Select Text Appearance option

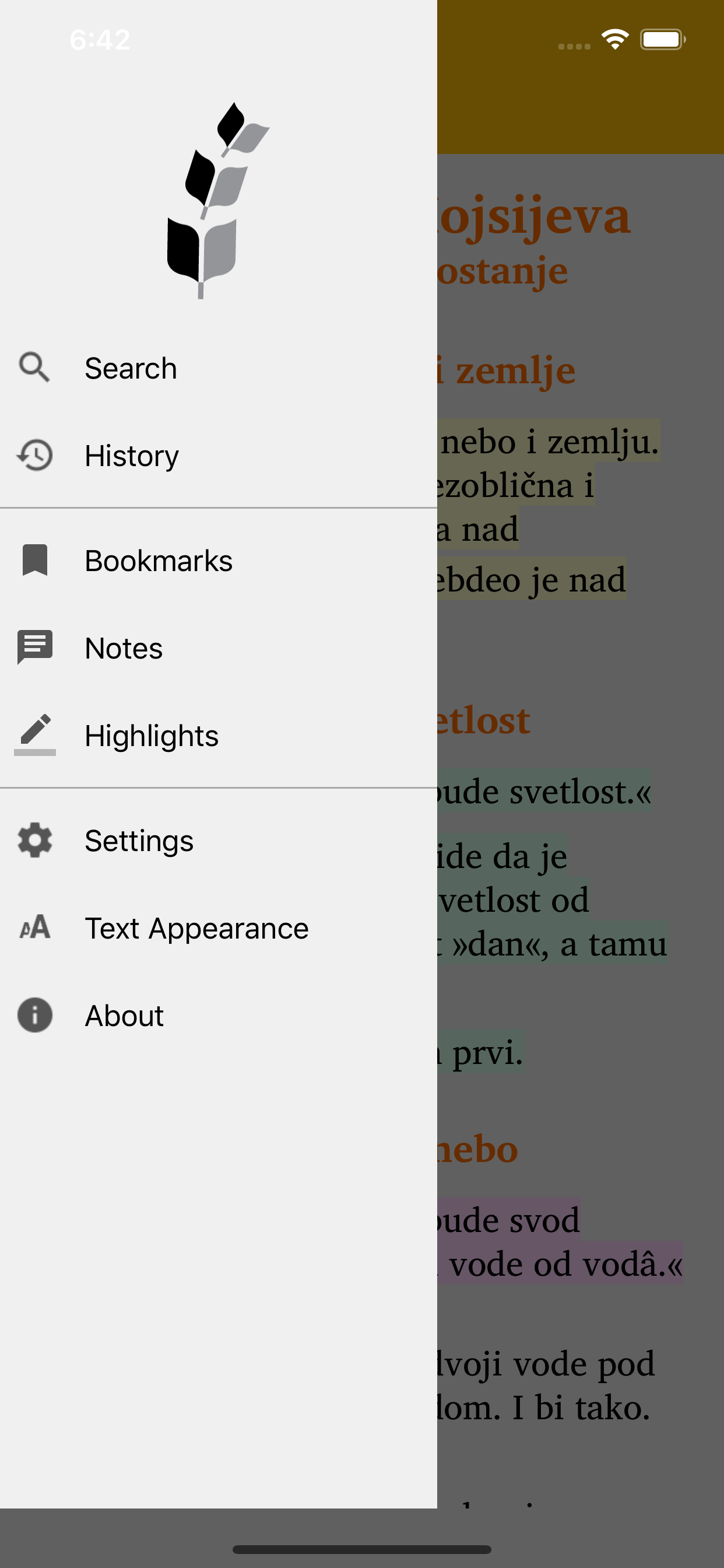pos(219,928)
